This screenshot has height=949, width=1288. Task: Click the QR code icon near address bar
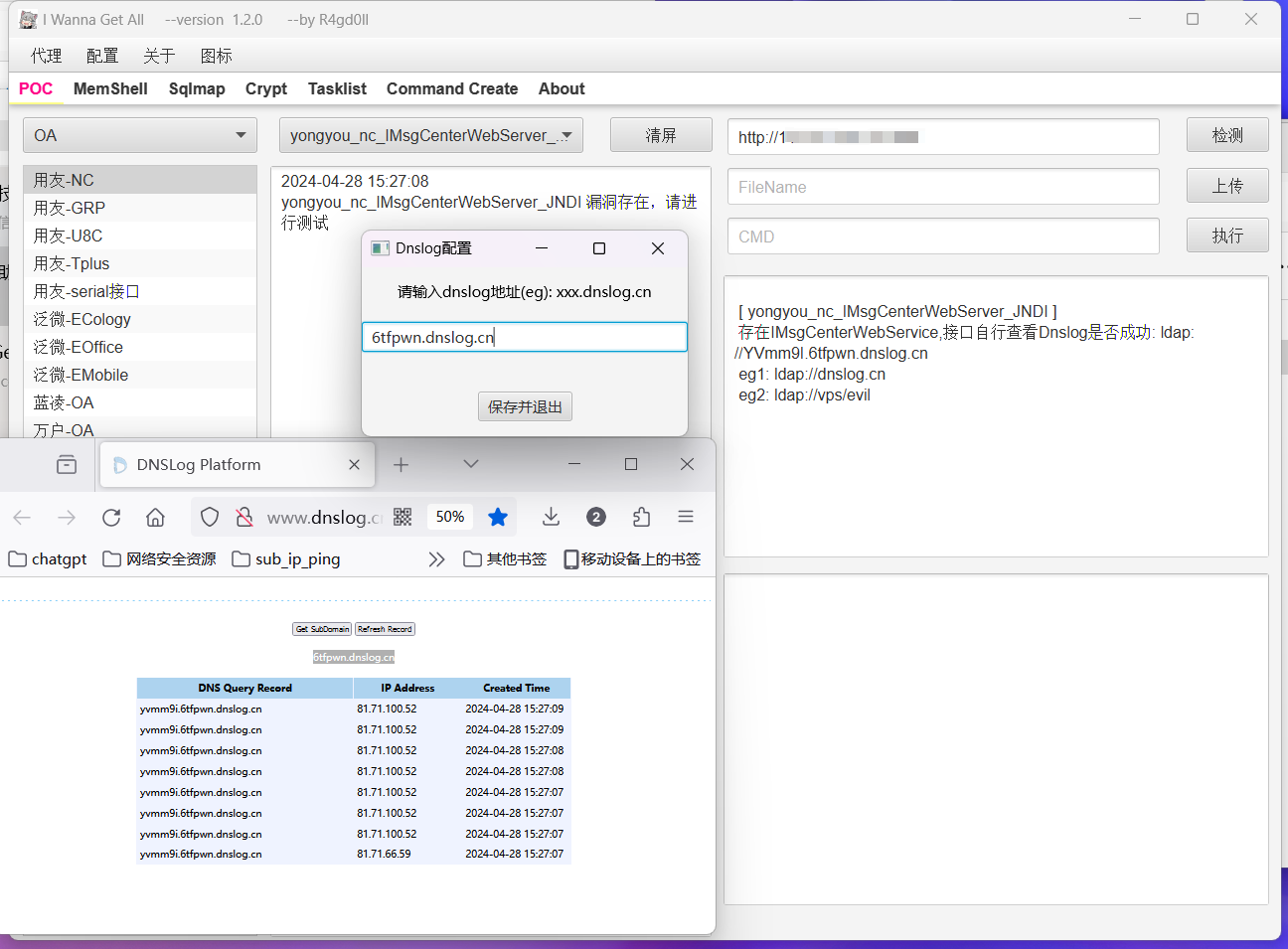point(402,517)
